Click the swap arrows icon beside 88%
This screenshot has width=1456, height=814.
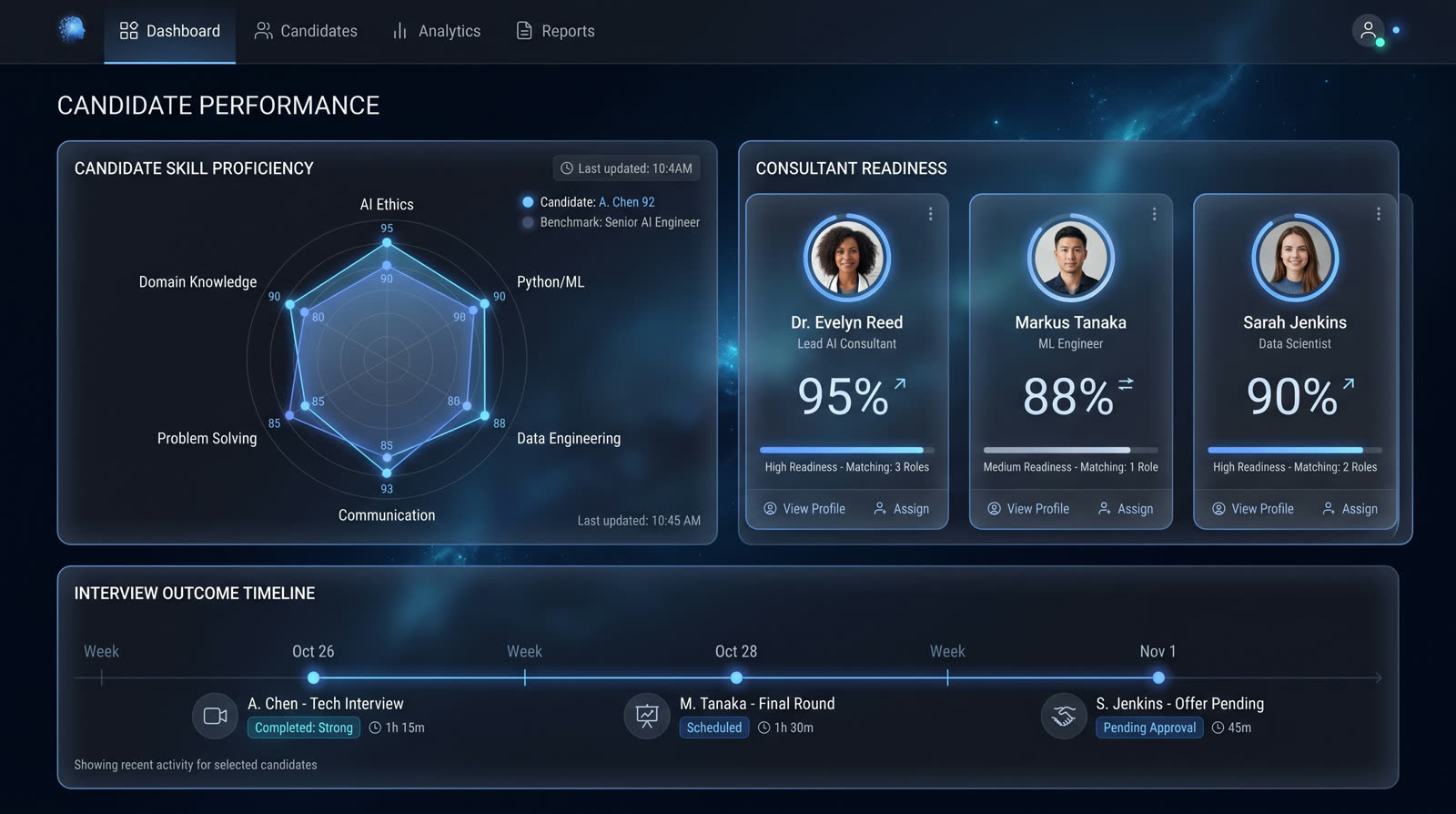click(1126, 383)
